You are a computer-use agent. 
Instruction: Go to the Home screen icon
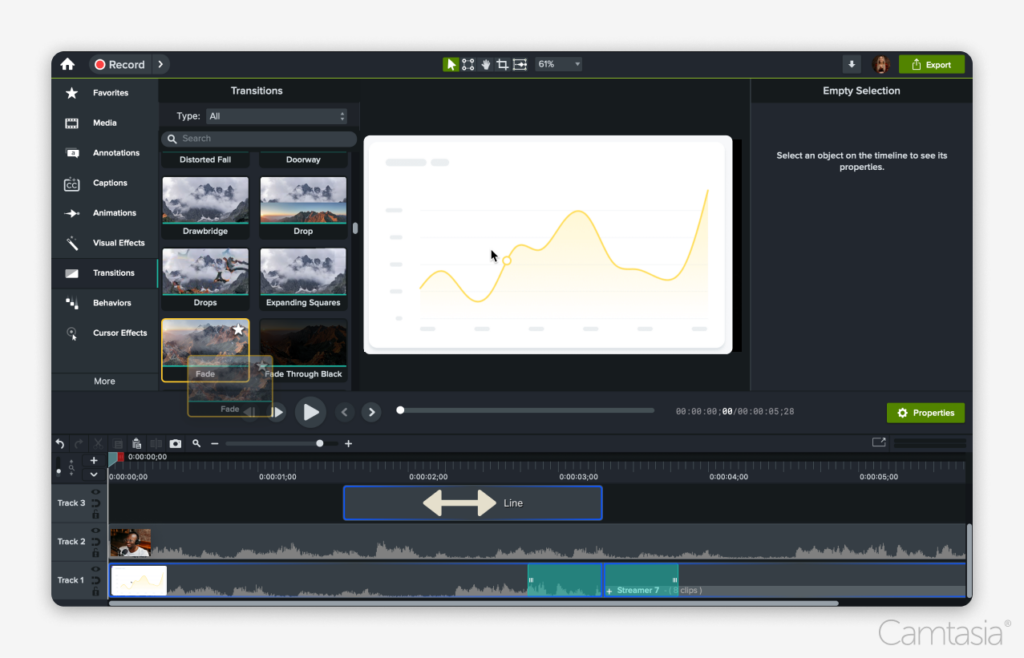click(x=67, y=64)
